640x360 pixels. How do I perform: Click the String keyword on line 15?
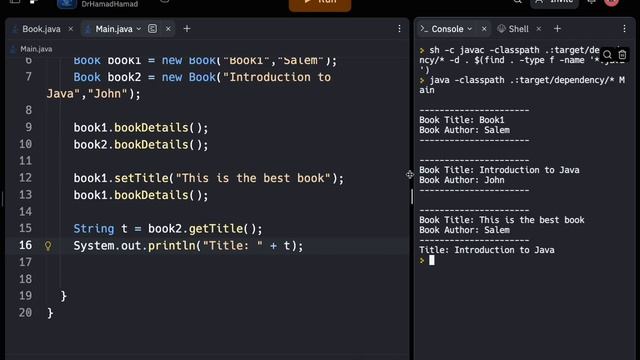pyautogui.click(x=94, y=229)
